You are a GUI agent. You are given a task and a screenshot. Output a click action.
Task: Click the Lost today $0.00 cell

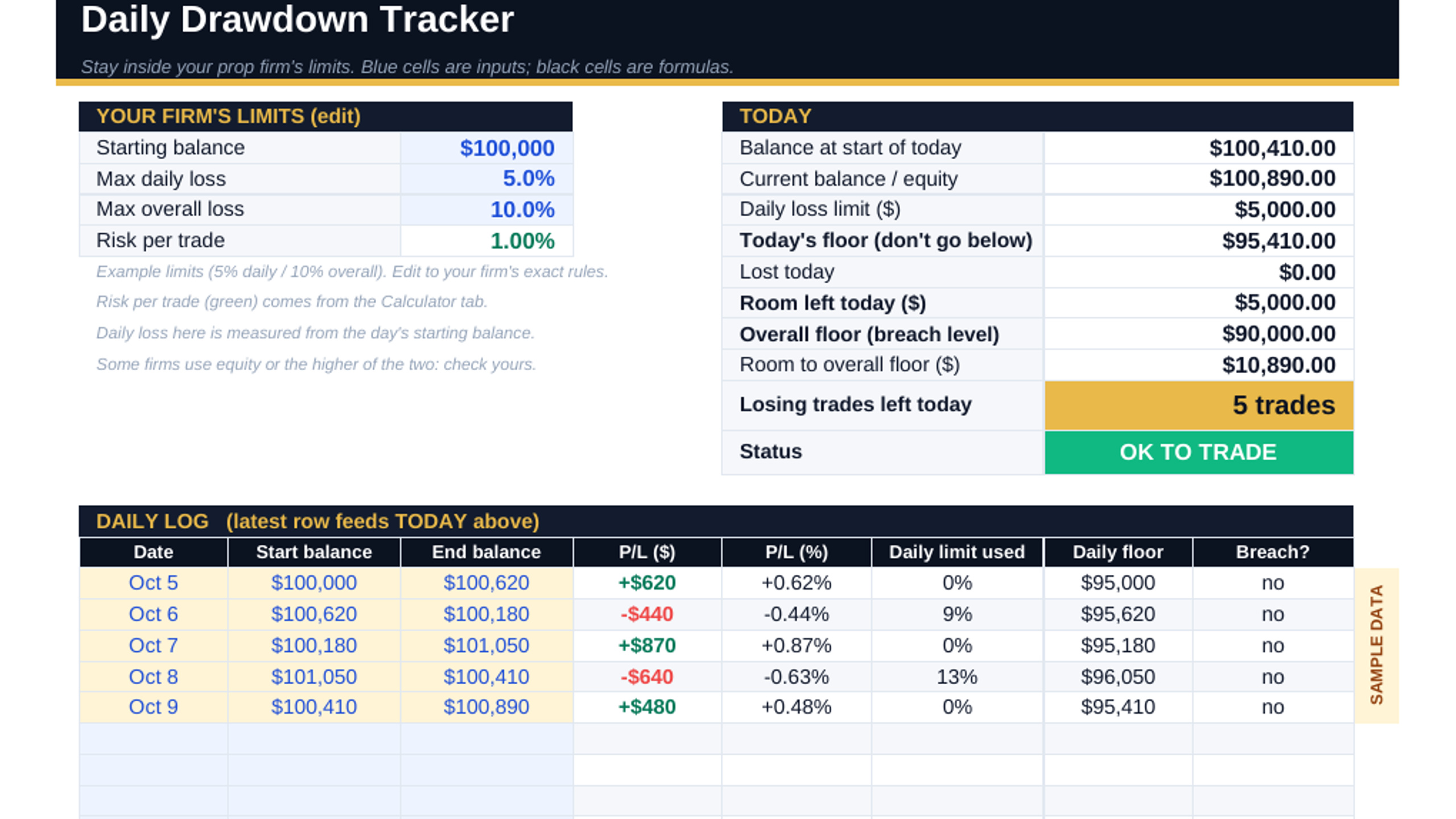pos(1199,272)
